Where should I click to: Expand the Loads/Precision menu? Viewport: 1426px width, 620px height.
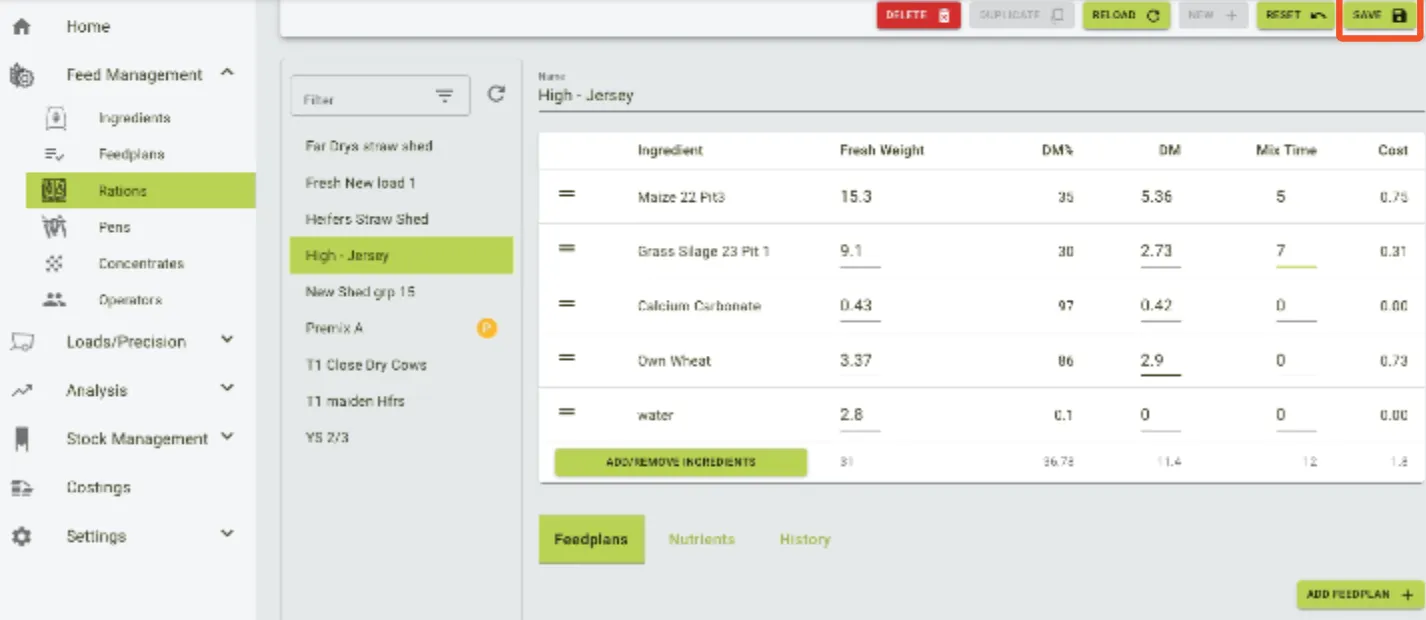pos(227,341)
